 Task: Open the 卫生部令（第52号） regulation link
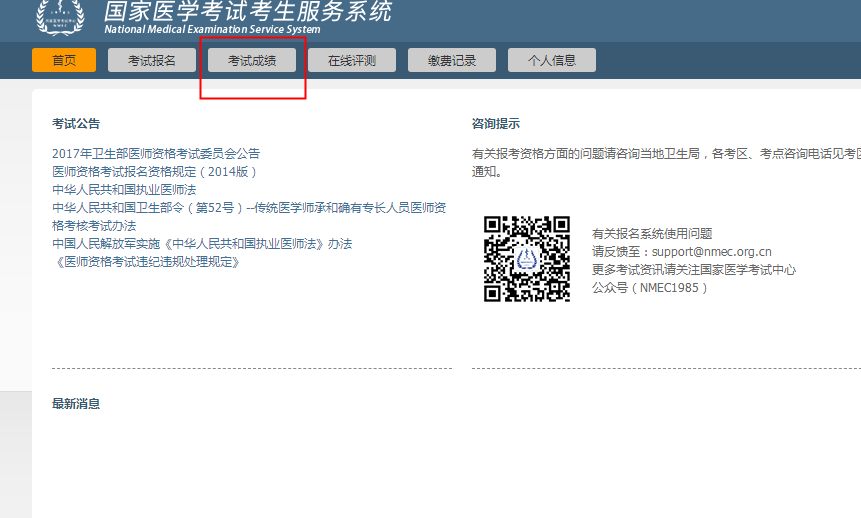tap(248, 208)
